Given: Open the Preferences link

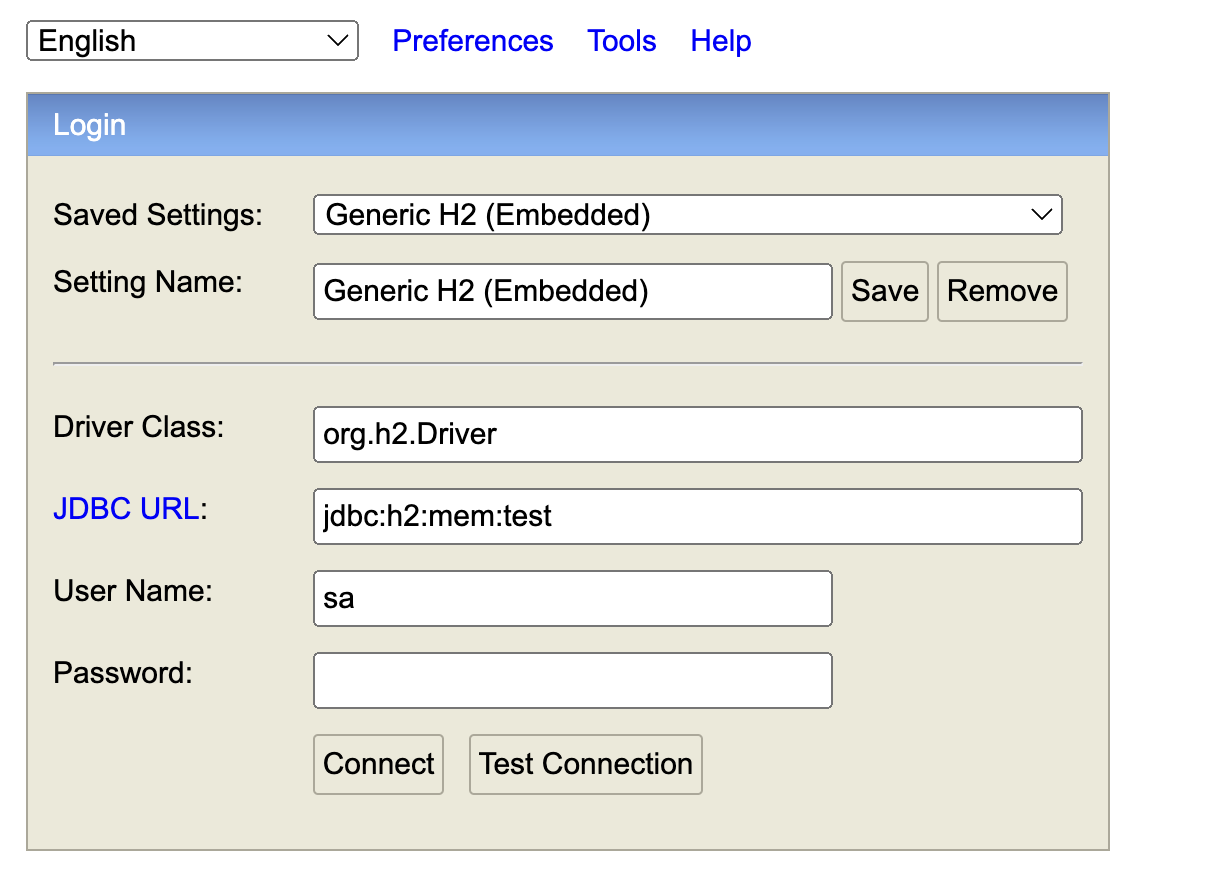Looking at the screenshot, I should (x=472, y=41).
